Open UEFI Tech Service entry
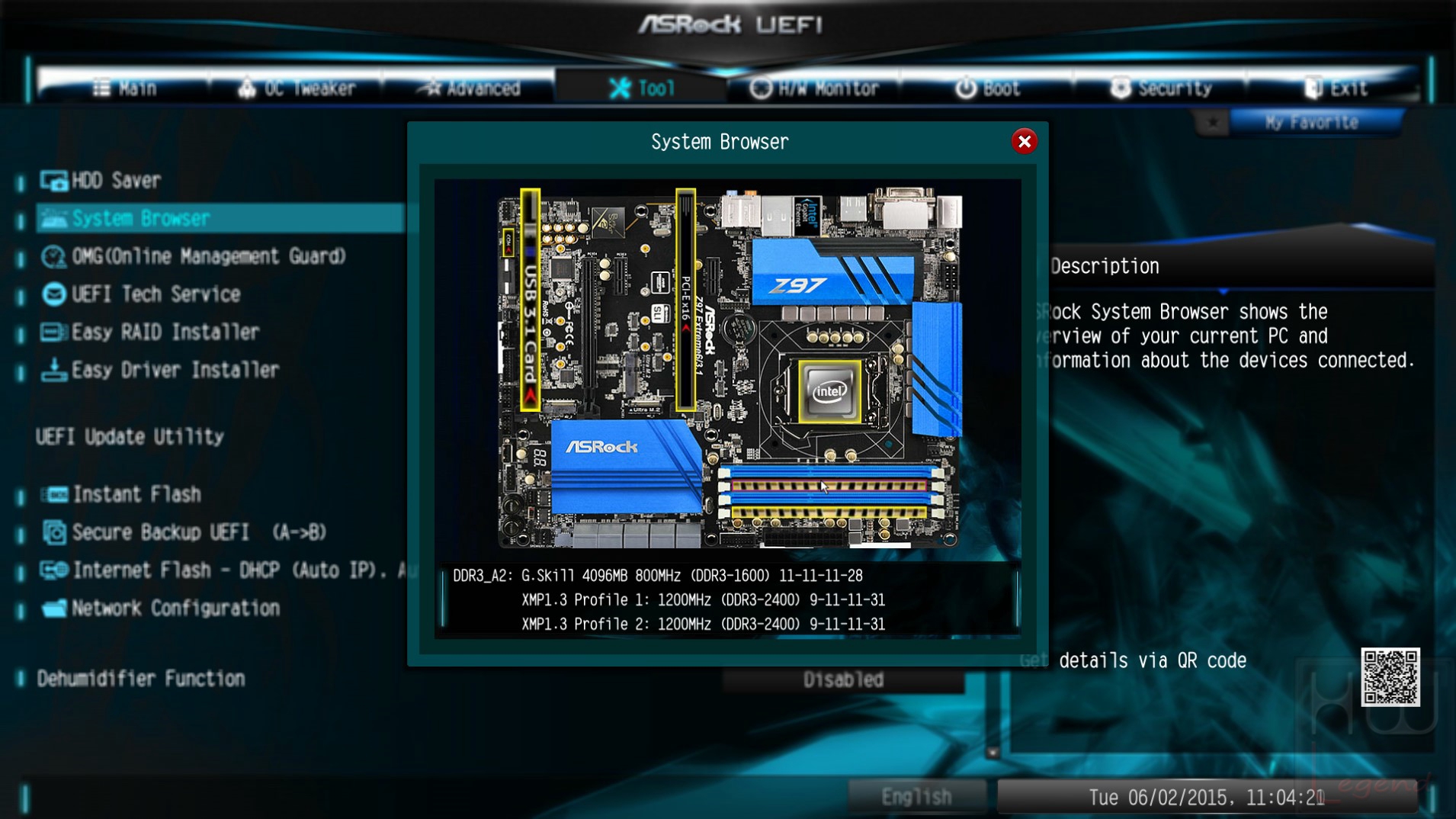 (x=156, y=294)
